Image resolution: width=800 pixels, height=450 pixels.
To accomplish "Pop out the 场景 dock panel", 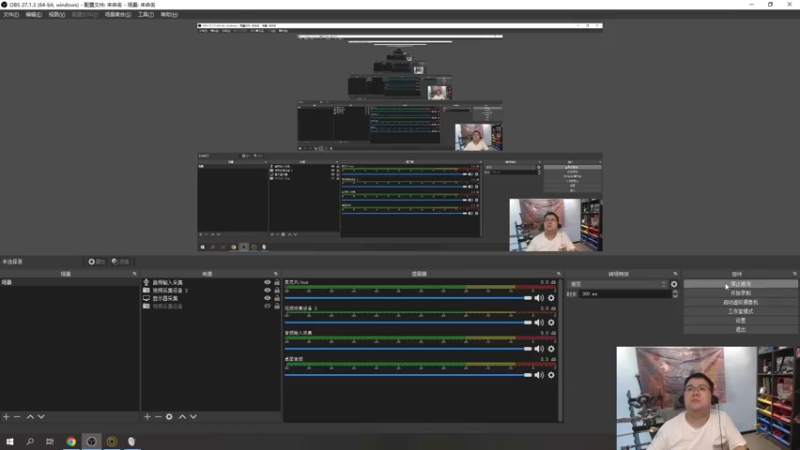I will pos(135,274).
